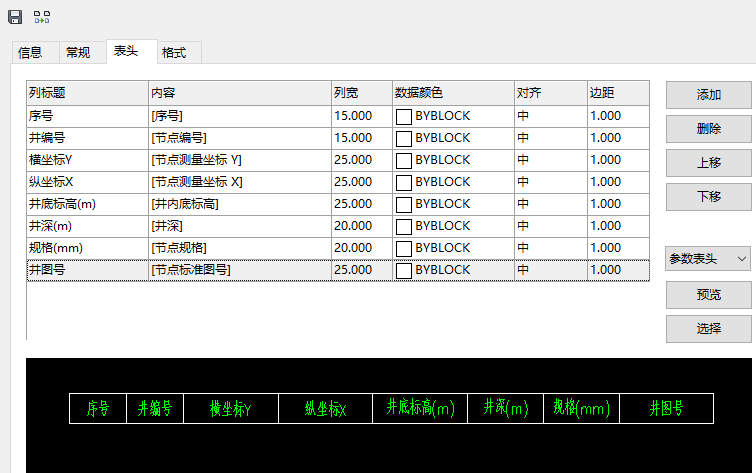Viewport: 756px width, 473px height.
Task: Click the [井内底标高] content cell
Action: (240, 204)
